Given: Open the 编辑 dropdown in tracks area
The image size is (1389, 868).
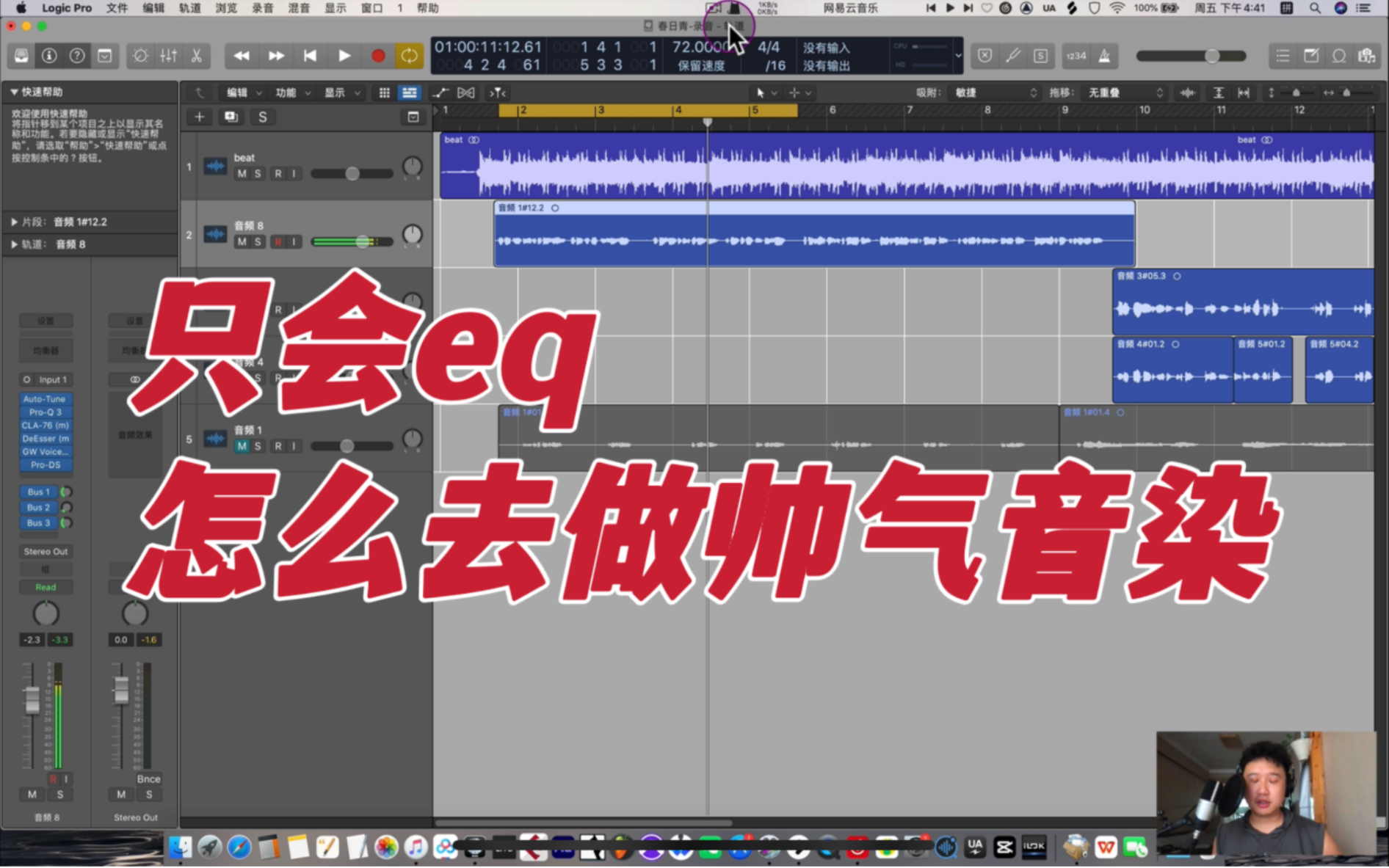Looking at the screenshot, I should 244,92.
